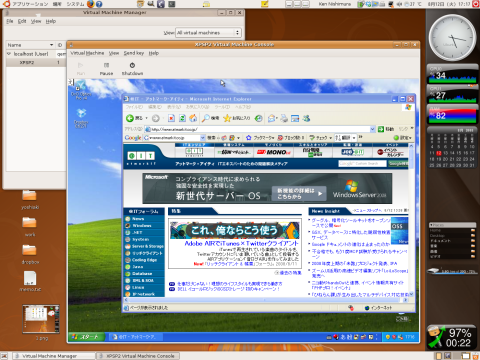
Task: Click the Google toolbar bookmarks star icon
Action: [248, 137]
